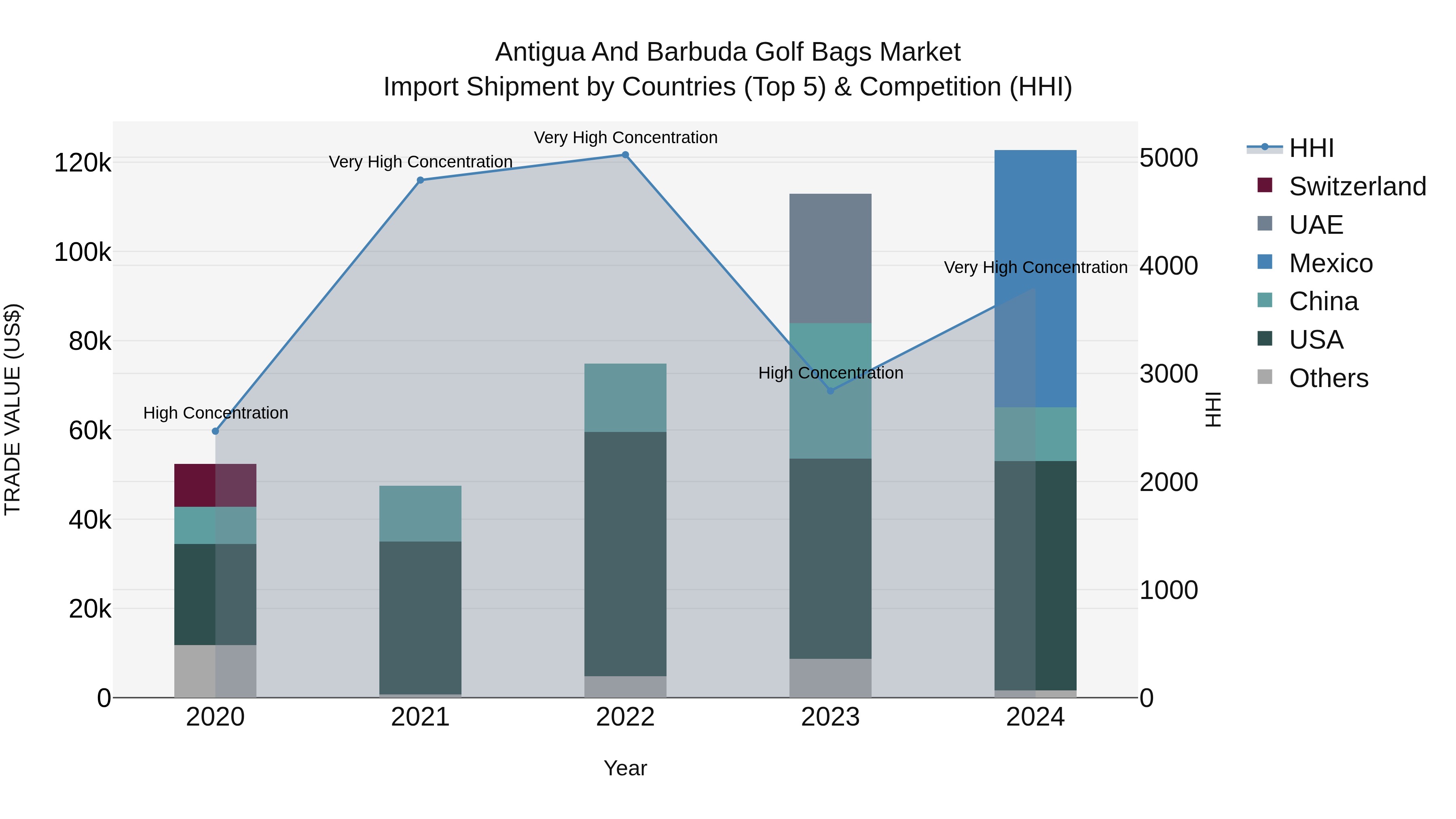Screen dimensions: 1456x819
Task: Click the 80k left axis tick
Action: 90,341
